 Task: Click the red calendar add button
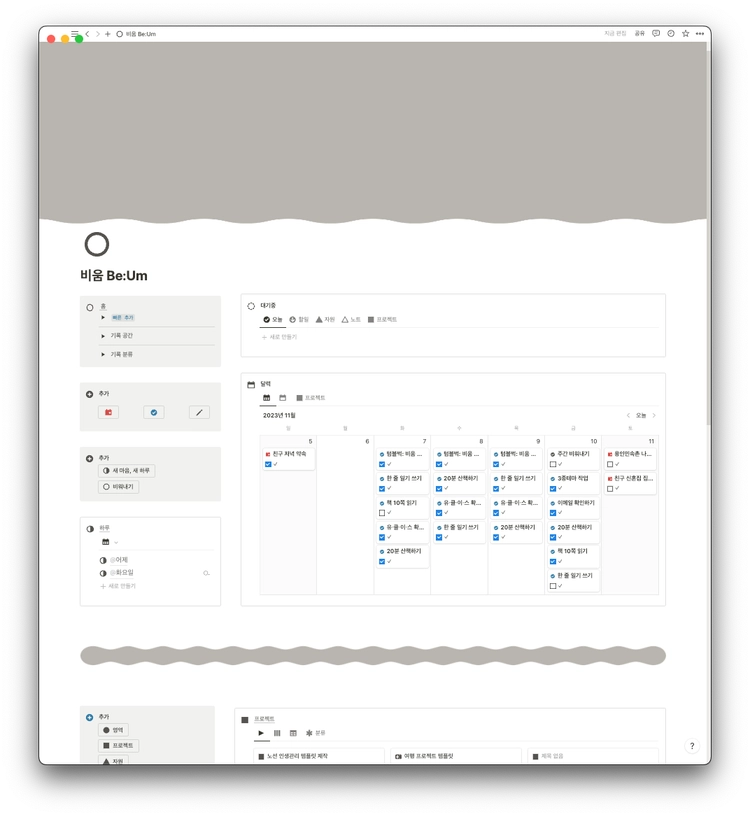(x=108, y=412)
